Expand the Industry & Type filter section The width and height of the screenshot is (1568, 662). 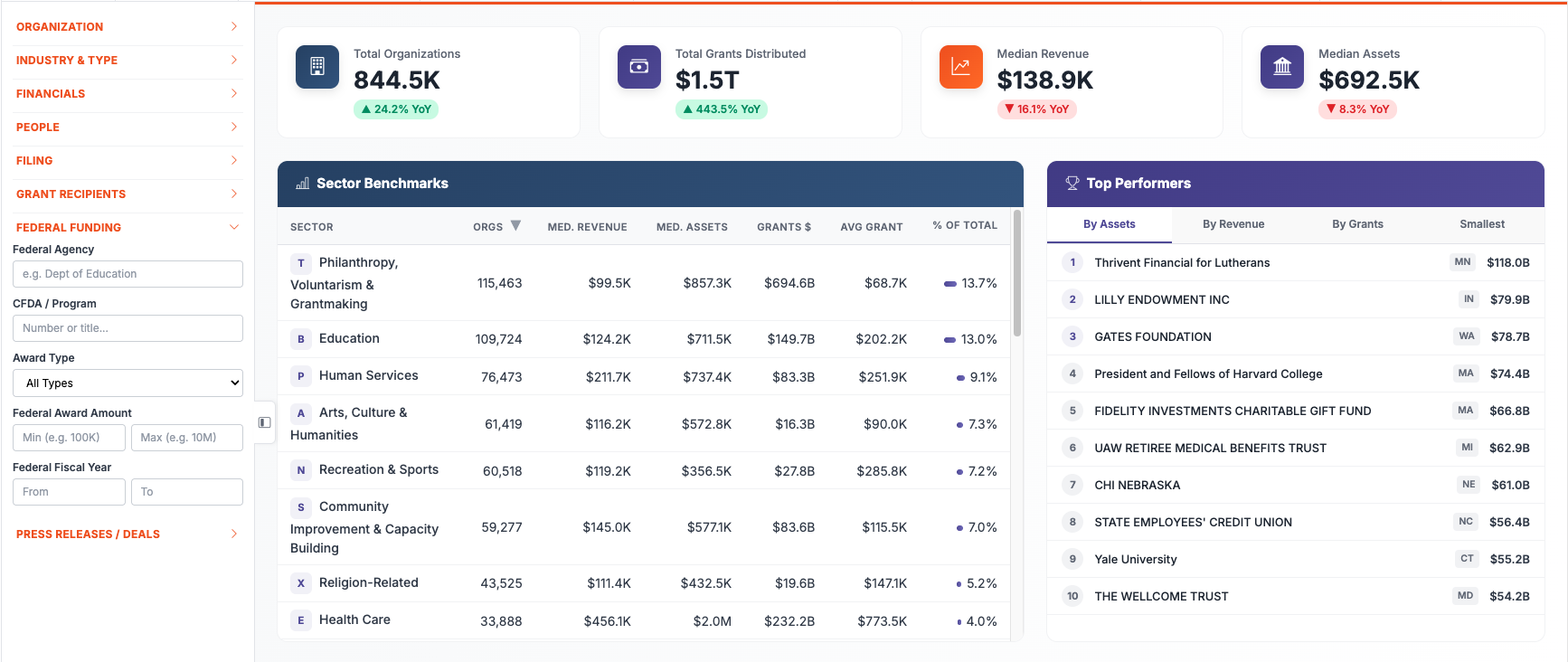128,61
